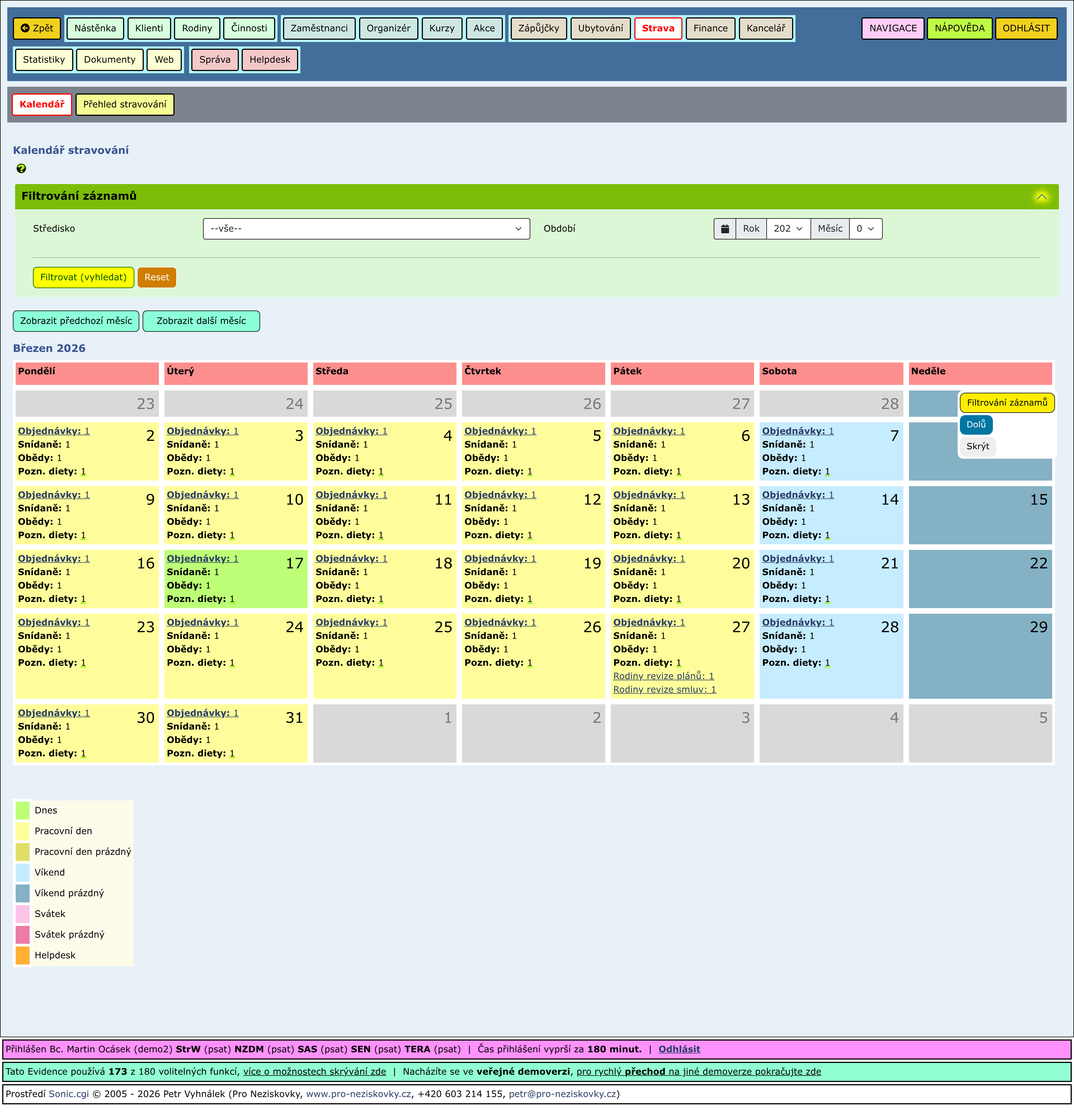Click the green help question-mark icon
The height and width of the screenshot is (1120, 1074).
pos(21,169)
